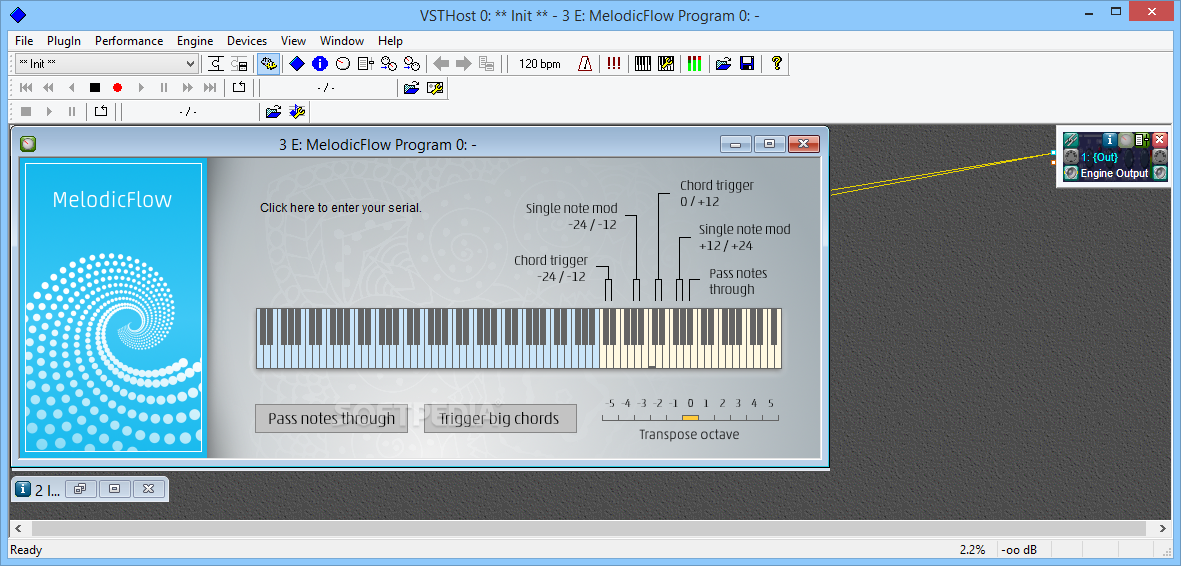Screen dimensions: 1181x566
Task: Click the chain link icon on Engine Output module
Action: point(1071,139)
